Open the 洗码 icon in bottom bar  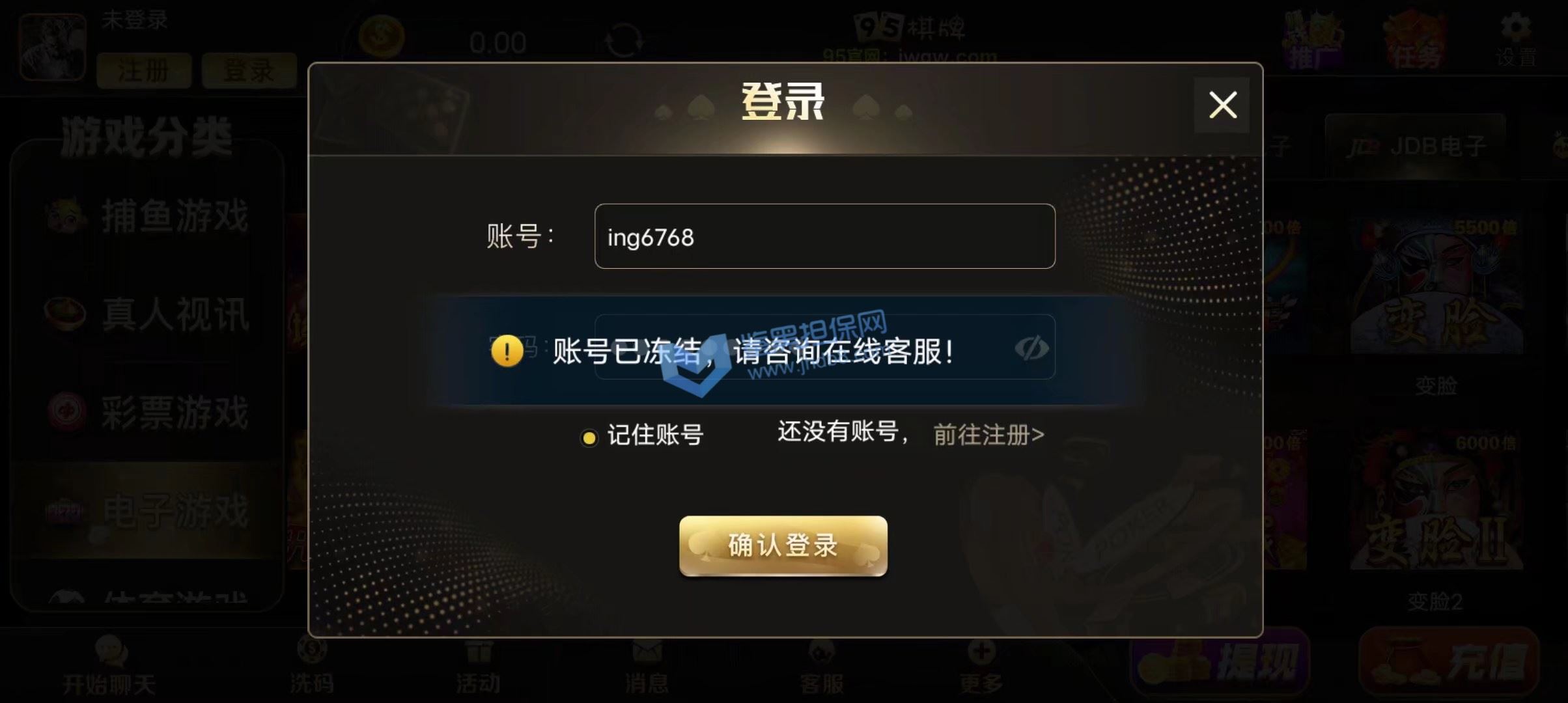(x=312, y=665)
